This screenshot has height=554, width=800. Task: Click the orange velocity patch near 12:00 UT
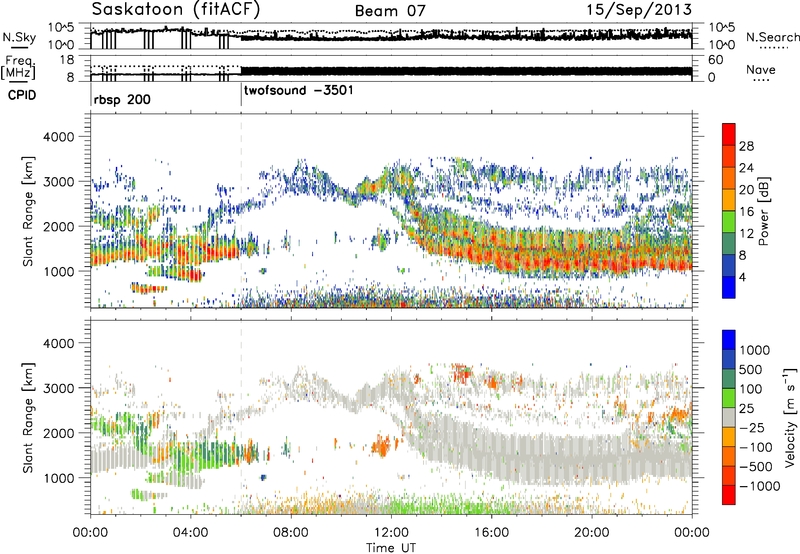pyautogui.click(x=381, y=445)
